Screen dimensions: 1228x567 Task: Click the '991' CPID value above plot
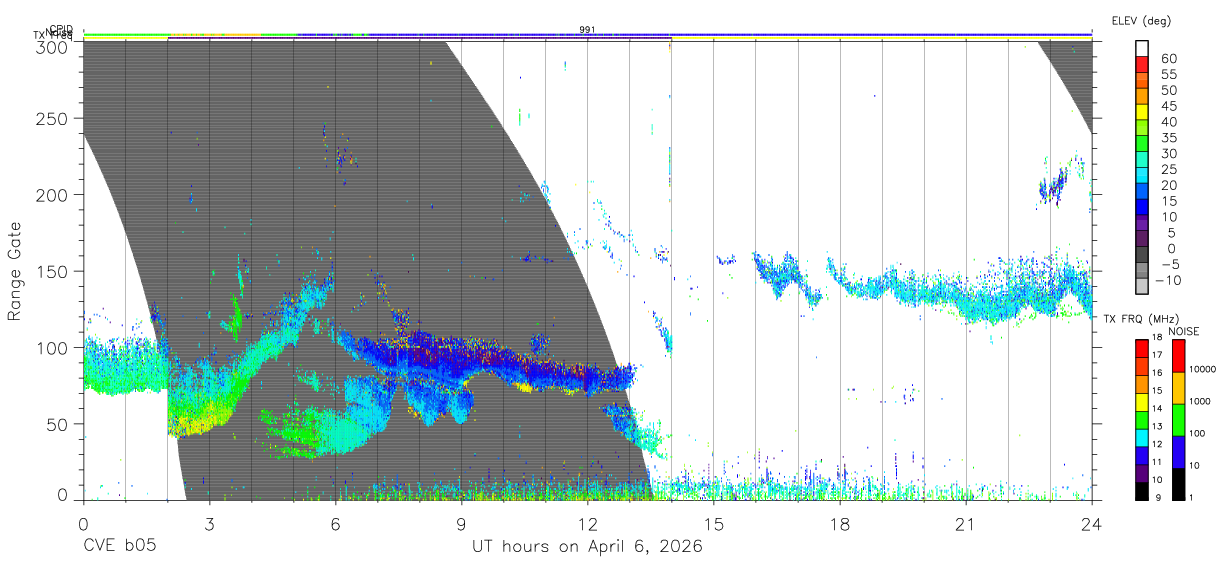587,30
